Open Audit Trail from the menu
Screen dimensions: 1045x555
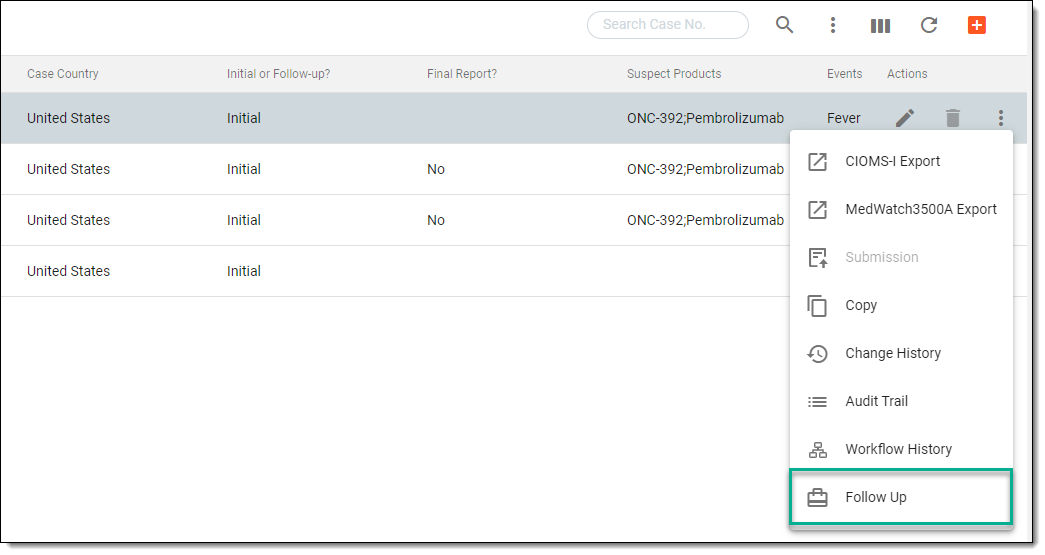click(901, 401)
